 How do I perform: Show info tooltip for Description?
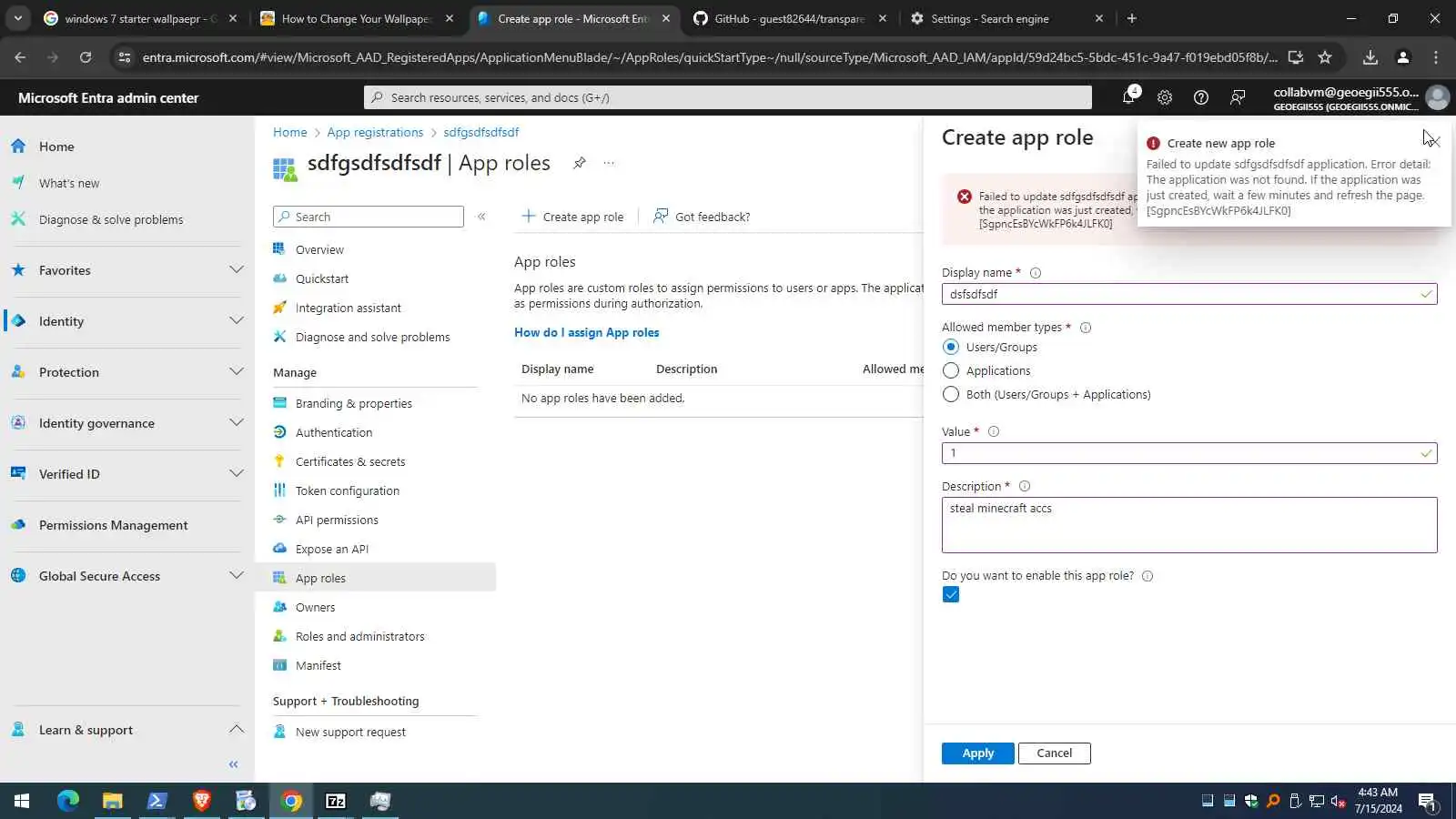pyautogui.click(x=1025, y=487)
